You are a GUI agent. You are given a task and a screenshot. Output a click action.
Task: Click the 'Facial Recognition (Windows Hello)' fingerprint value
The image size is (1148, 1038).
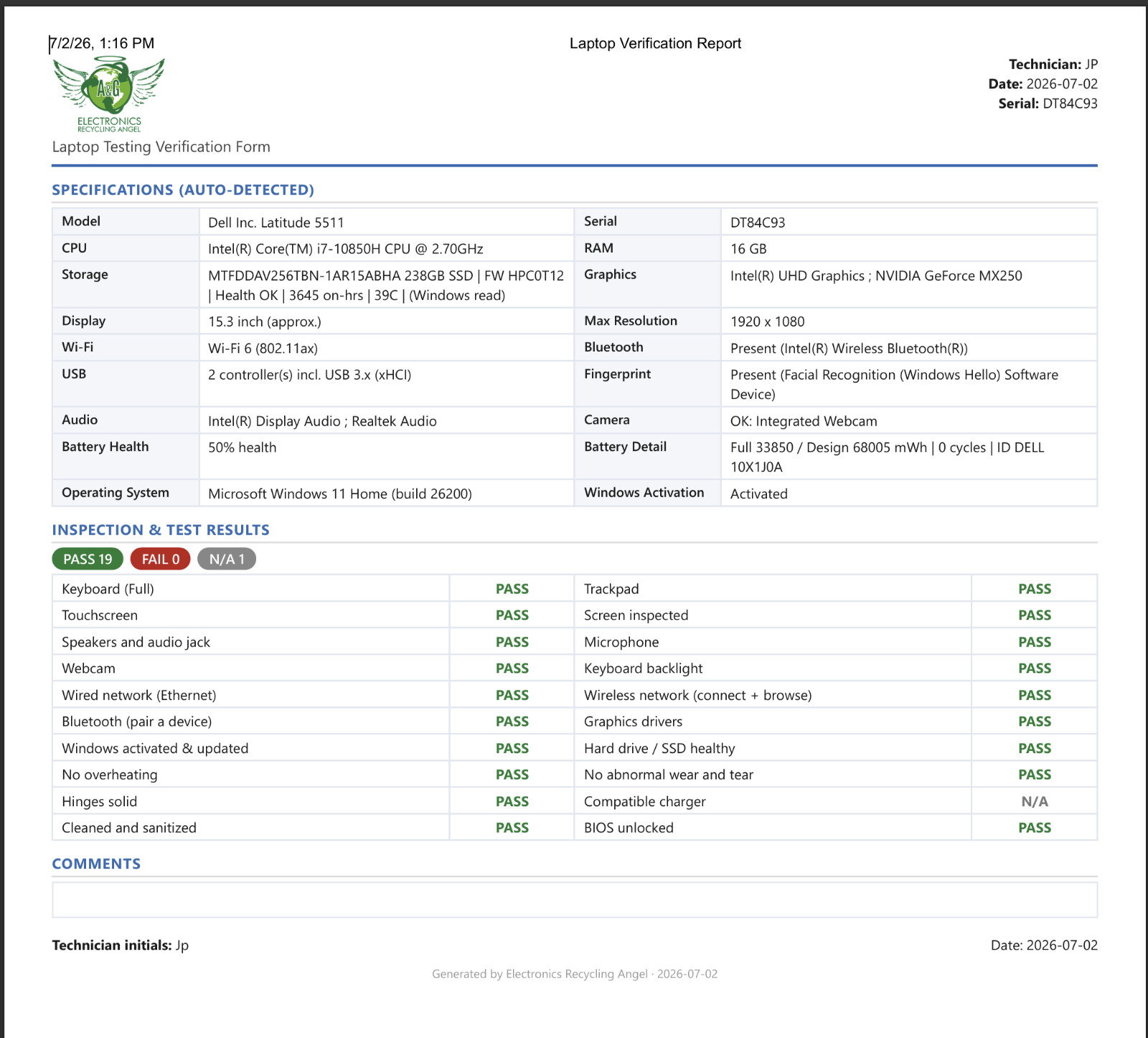pos(892,375)
